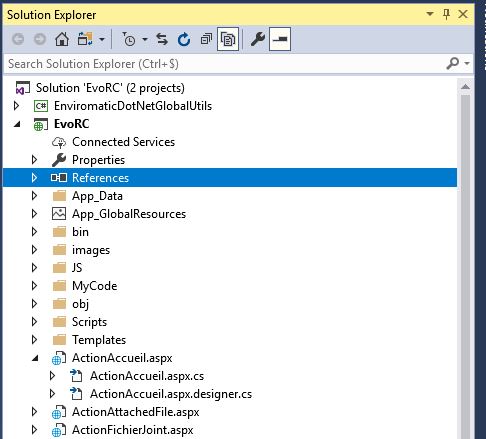Select the References row

click(230, 178)
